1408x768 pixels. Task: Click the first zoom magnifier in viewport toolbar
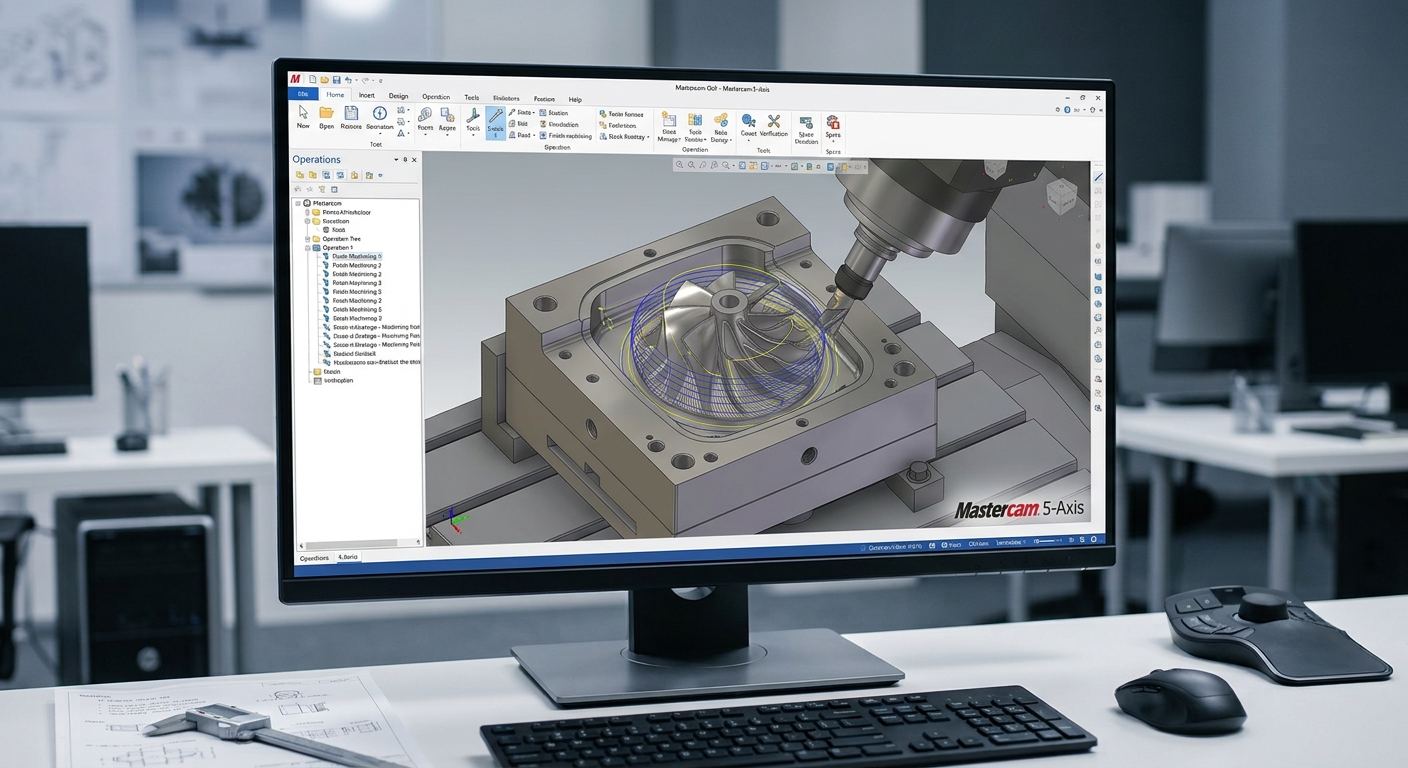coord(680,165)
